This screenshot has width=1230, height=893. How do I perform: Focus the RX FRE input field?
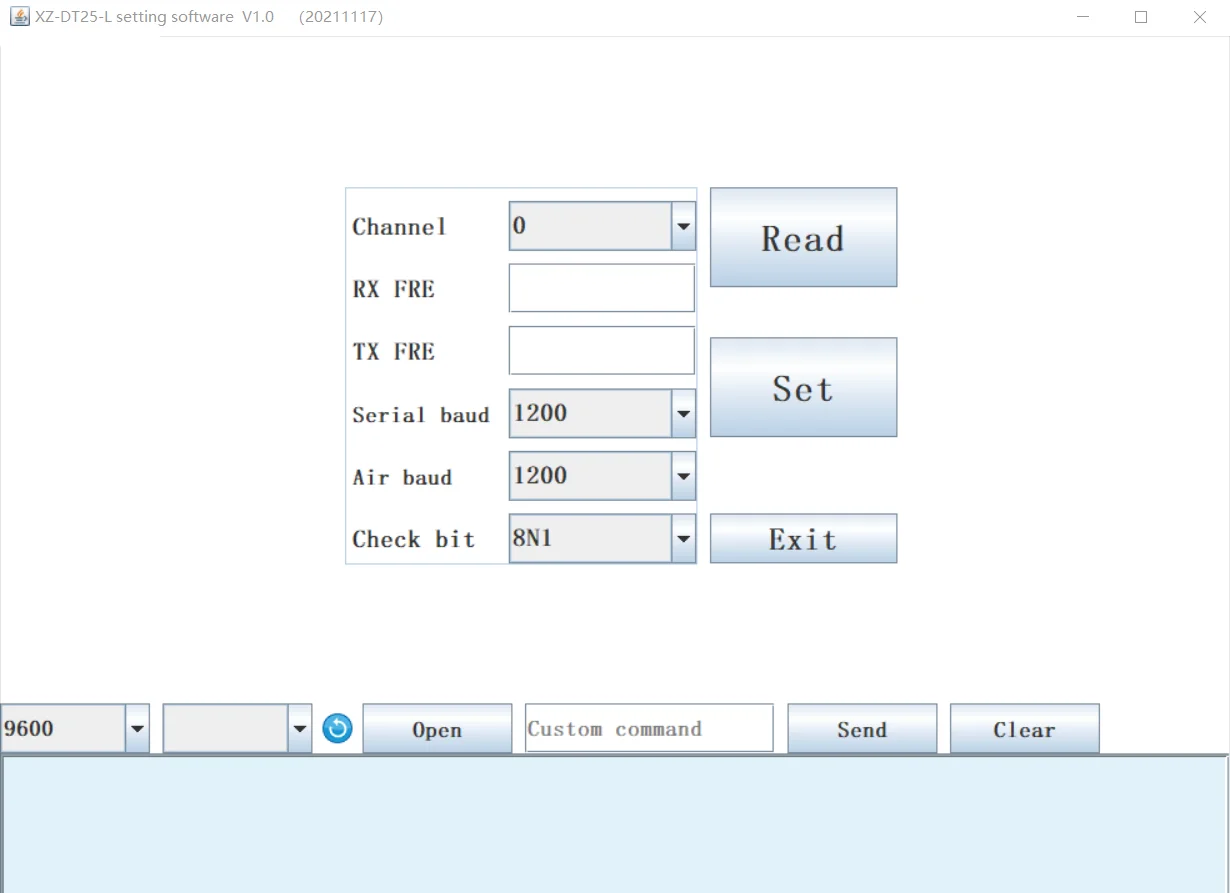[x=602, y=288]
